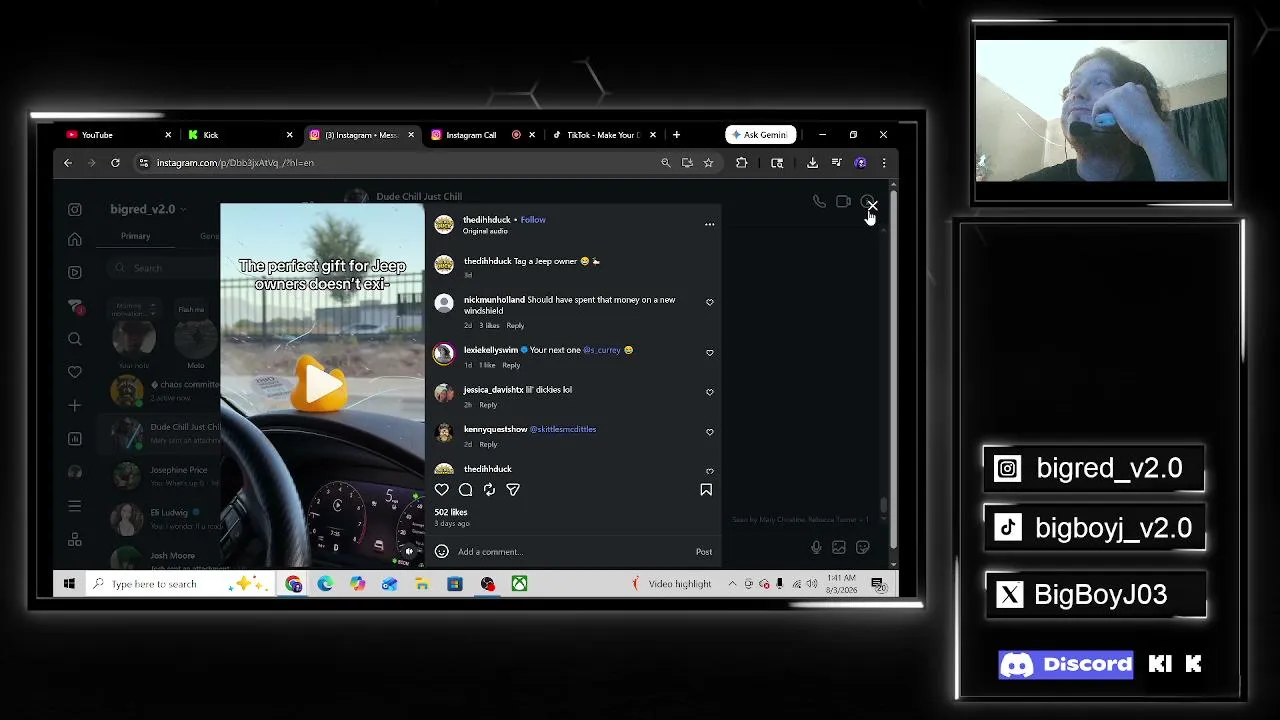Open the Josephine Price conversation

(160, 475)
